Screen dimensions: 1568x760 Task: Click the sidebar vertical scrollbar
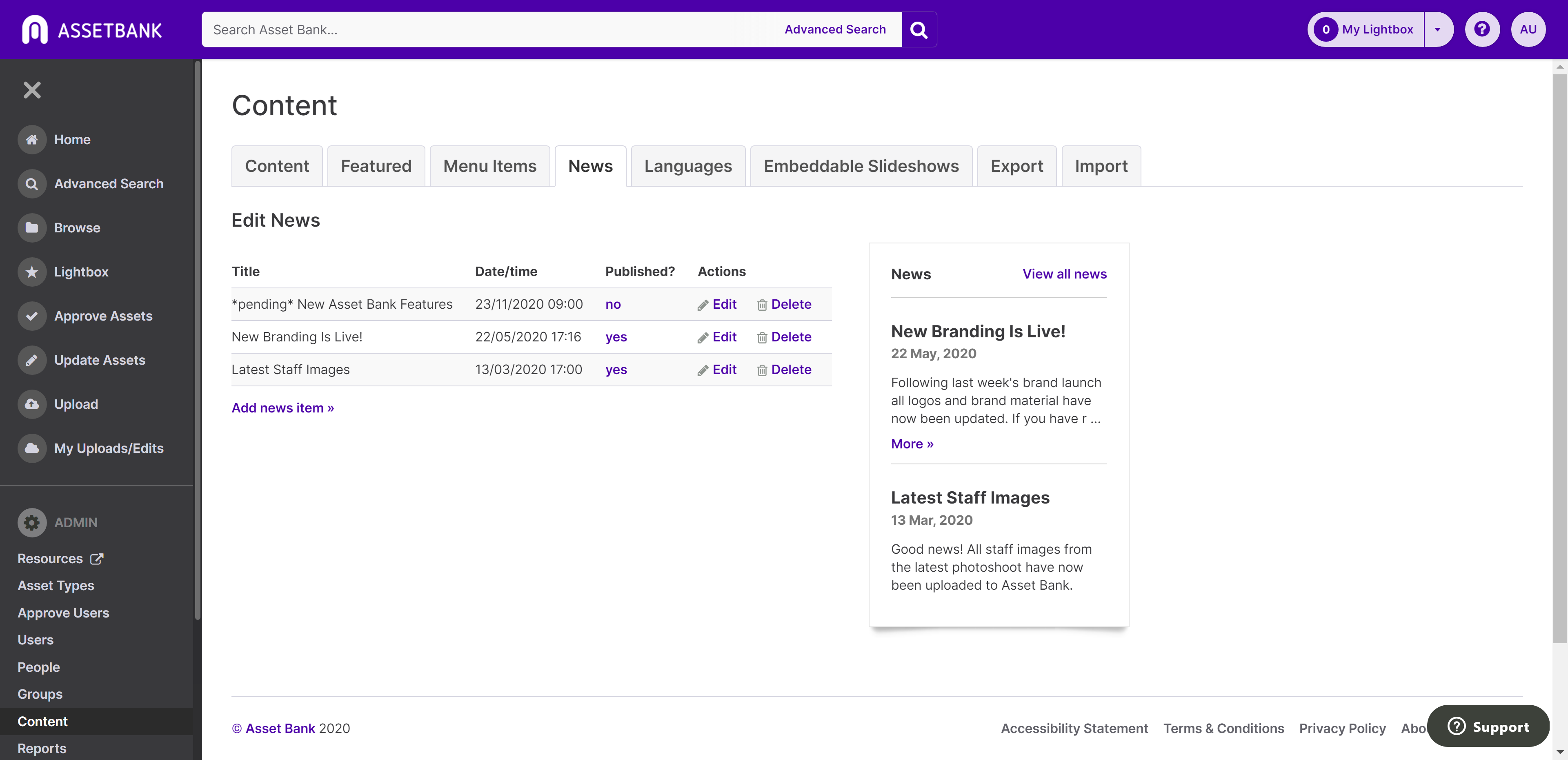197,341
